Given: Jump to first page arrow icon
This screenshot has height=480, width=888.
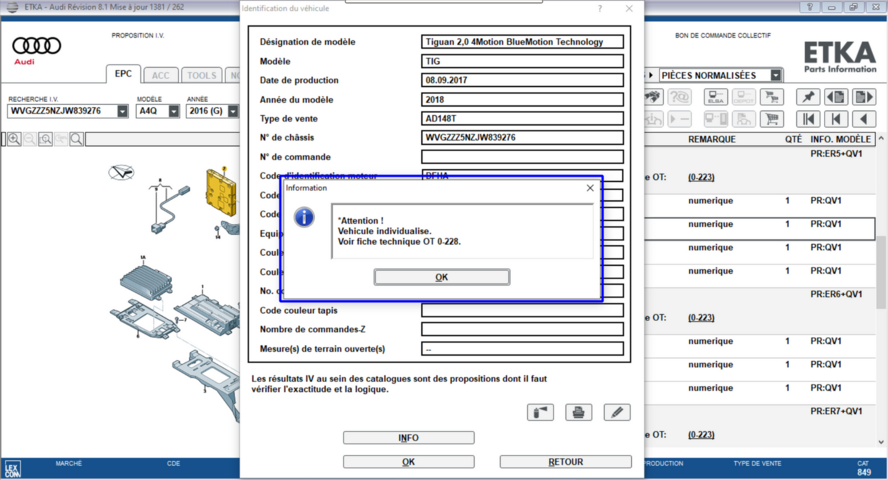Looking at the screenshot, I should click(807, 118).
